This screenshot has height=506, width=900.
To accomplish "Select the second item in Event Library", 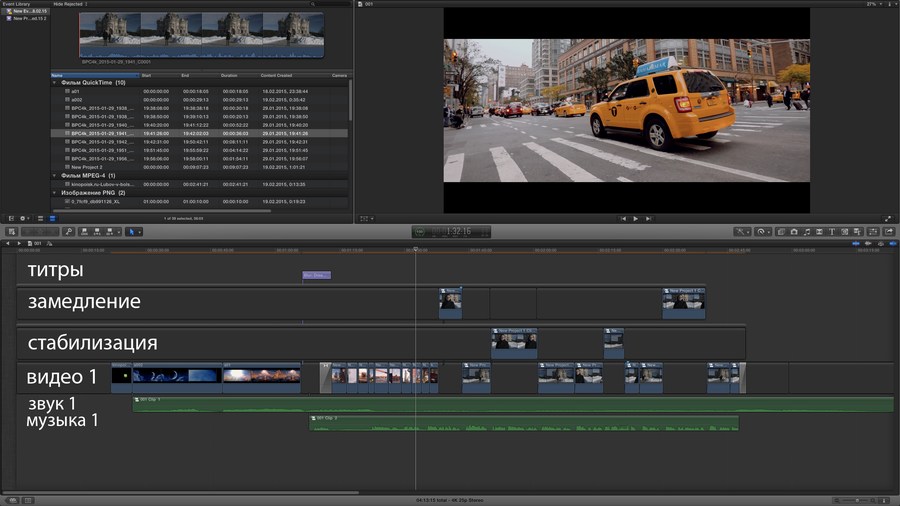I will pos(26,18).
